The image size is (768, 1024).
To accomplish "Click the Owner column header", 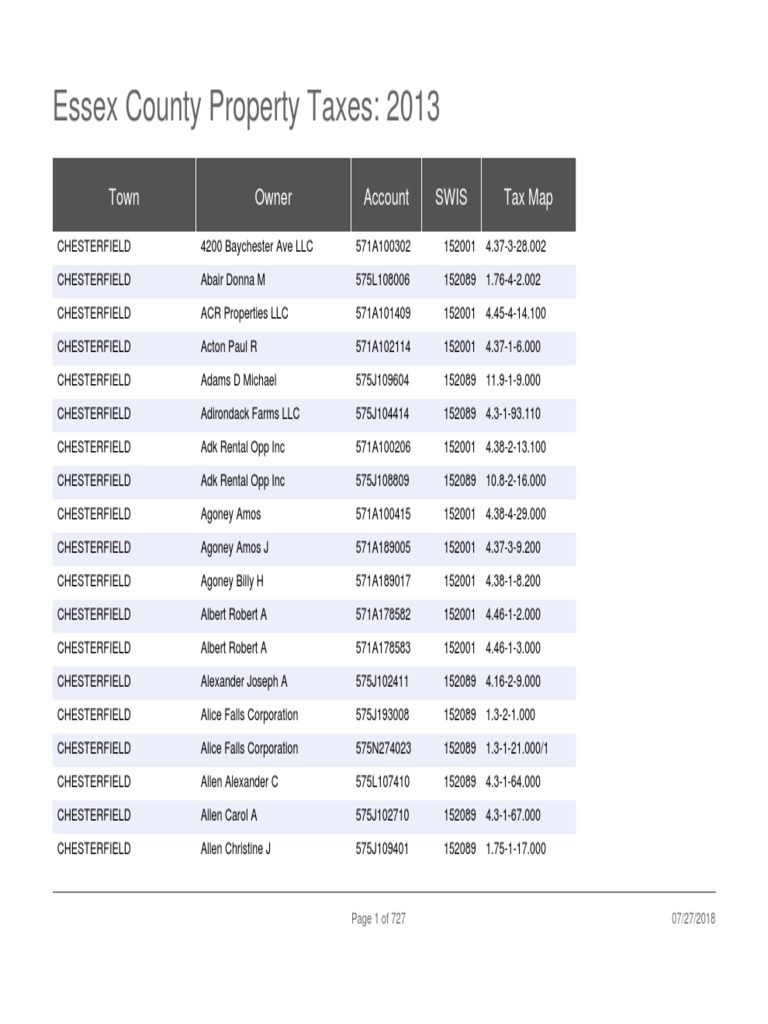I will click(x=273, y=197).
